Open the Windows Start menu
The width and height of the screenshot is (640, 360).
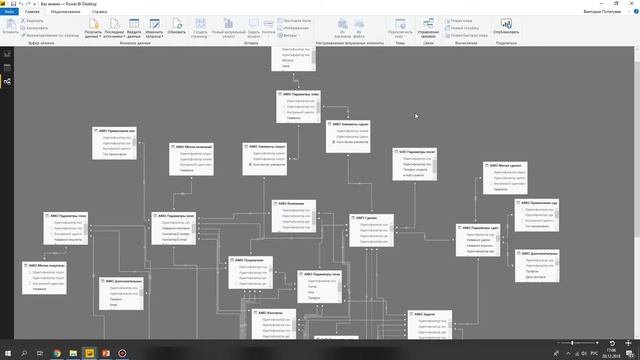pos(7,353)
